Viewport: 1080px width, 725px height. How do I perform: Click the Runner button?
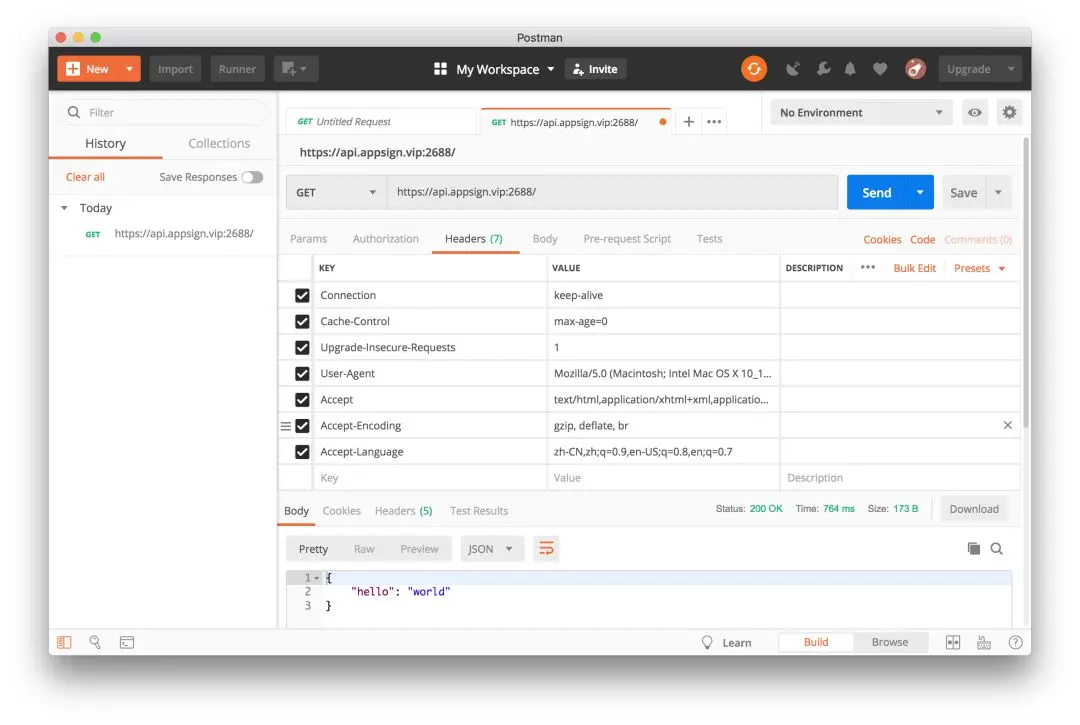[x=237, y=69]
